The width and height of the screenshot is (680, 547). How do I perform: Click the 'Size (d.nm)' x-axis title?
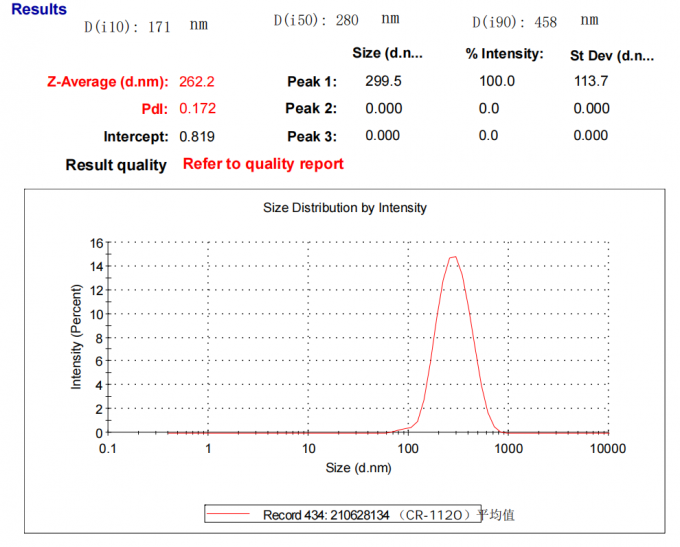(357, 467)
